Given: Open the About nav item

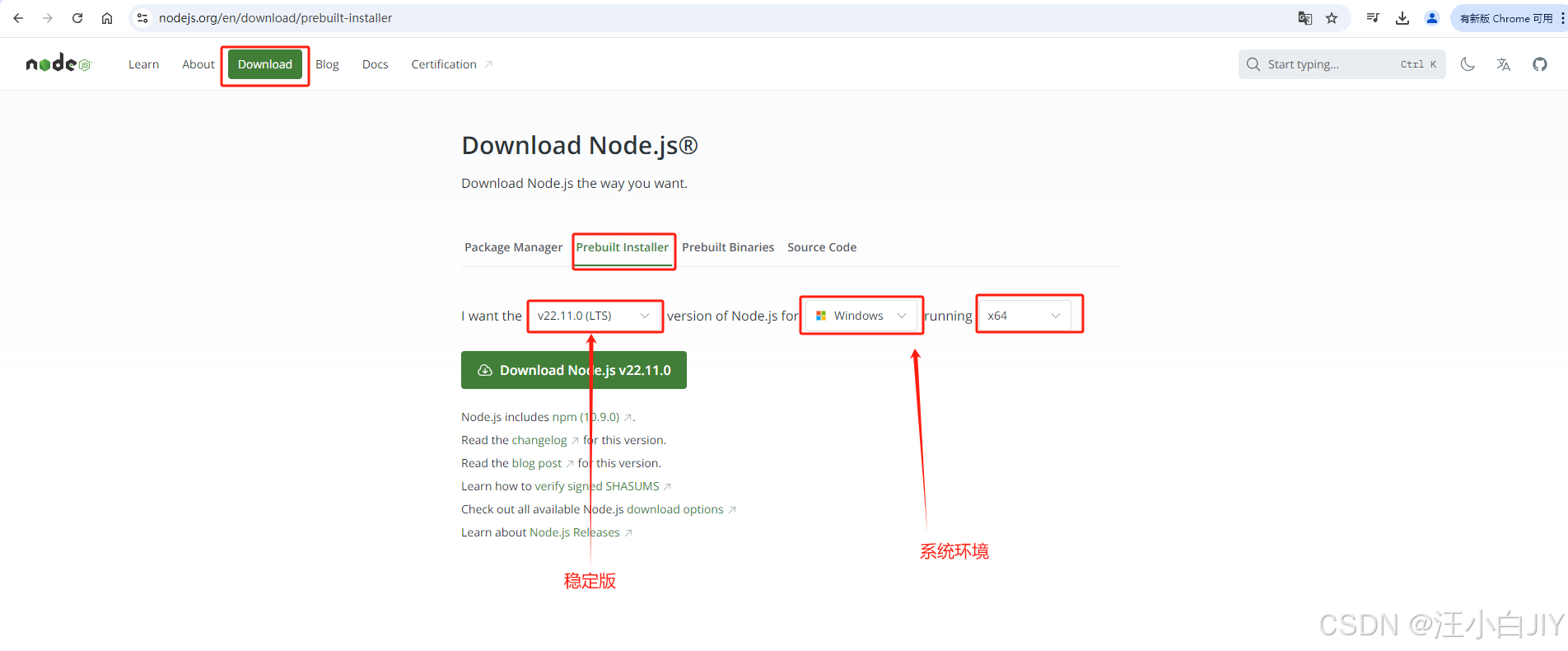Looking at the screenshot, I should (x=198, y=64).
